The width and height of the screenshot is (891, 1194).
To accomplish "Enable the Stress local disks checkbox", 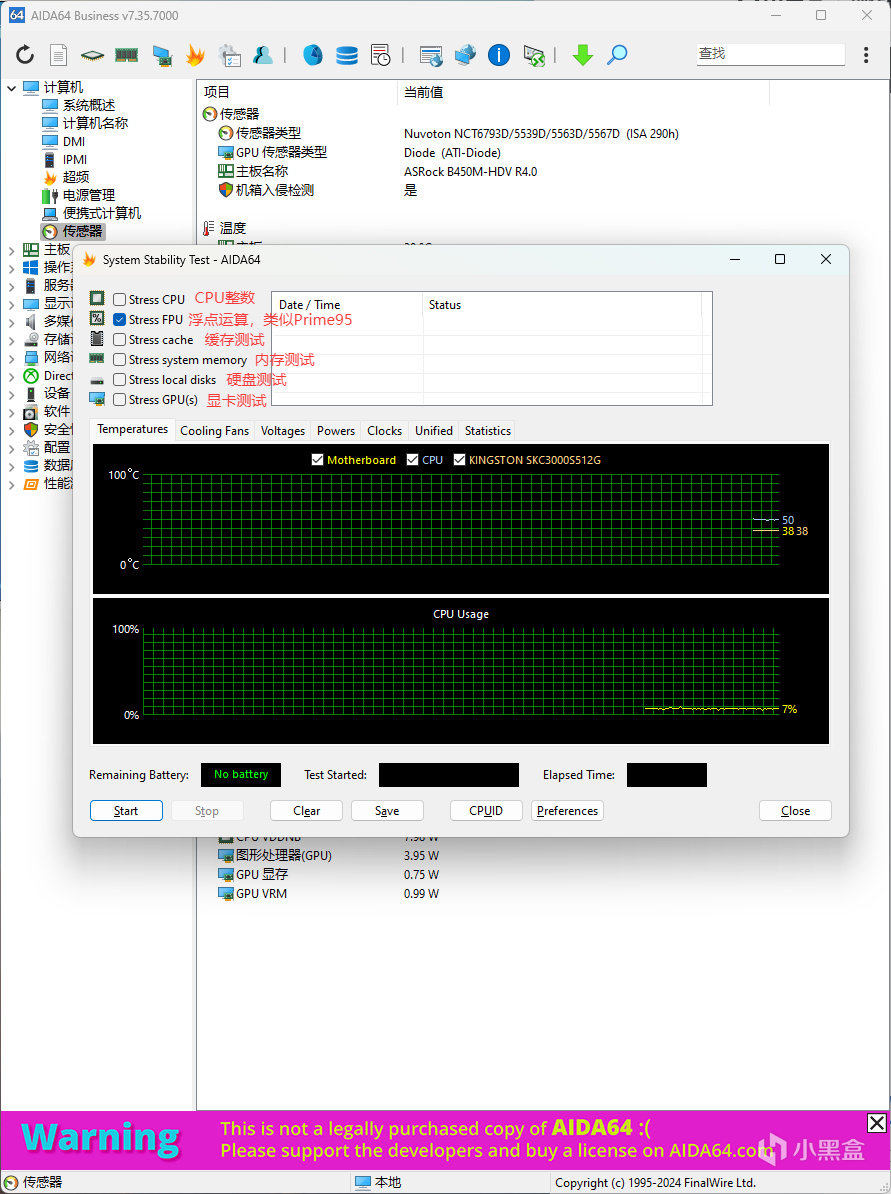I will tap(120, 379).
